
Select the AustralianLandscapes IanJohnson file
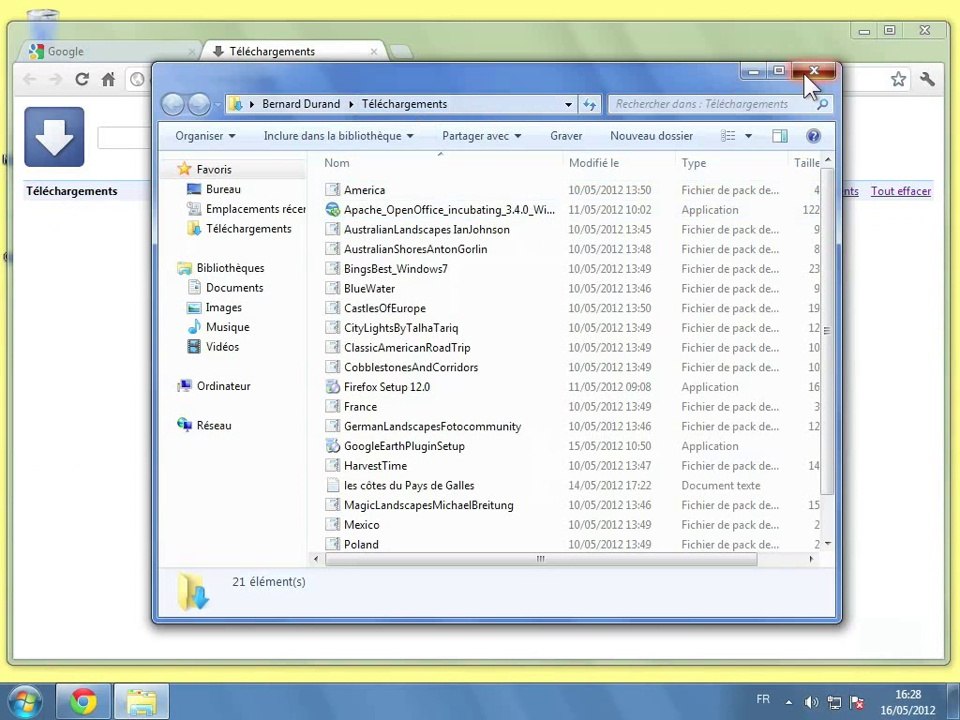point(427,230)
